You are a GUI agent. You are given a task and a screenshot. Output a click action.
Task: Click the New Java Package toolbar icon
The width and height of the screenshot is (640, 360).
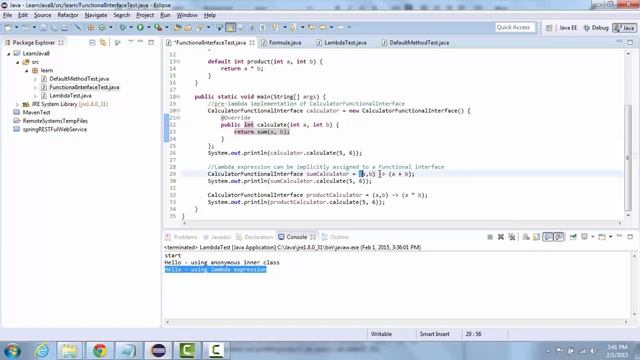pos(91,27)
